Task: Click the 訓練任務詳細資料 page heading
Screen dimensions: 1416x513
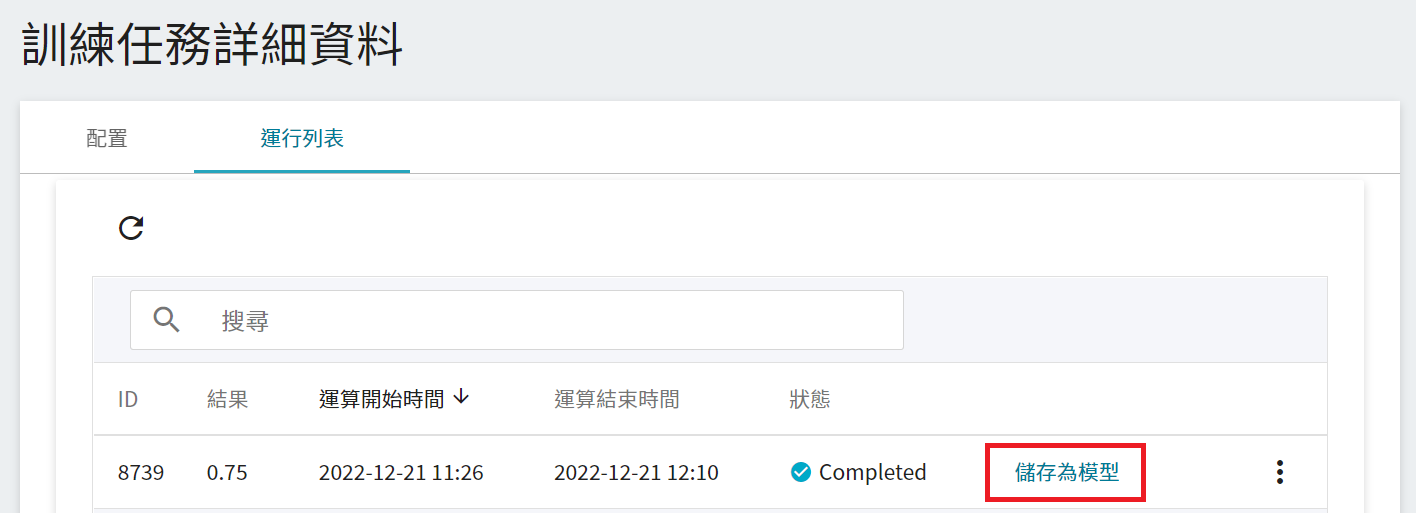Action: pos(212,44)
